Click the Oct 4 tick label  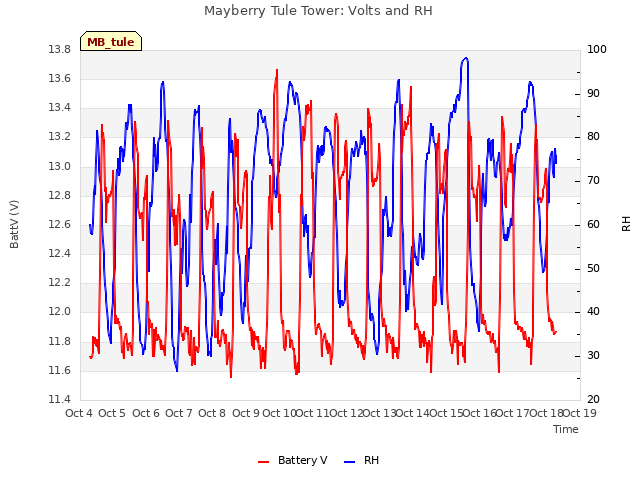(79, 413)
